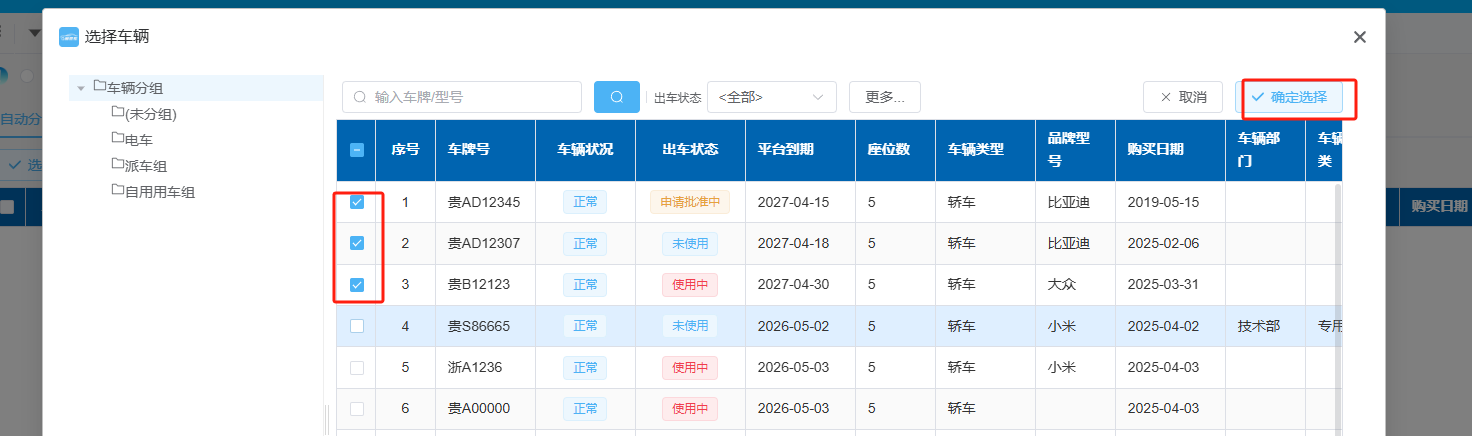1472x436 pixels.
Task: Uncheck the row for 贵B12123
Action: [x=357, y=285]
